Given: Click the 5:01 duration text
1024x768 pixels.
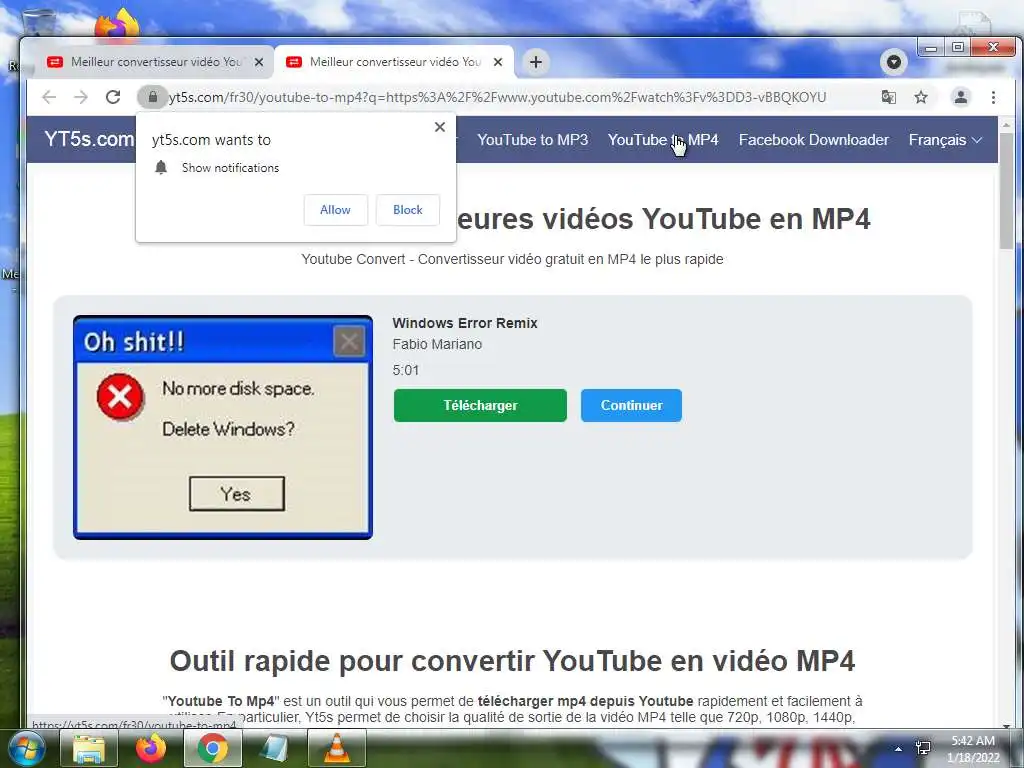Looking at the screenshot, I should click(x=406, y=370).
